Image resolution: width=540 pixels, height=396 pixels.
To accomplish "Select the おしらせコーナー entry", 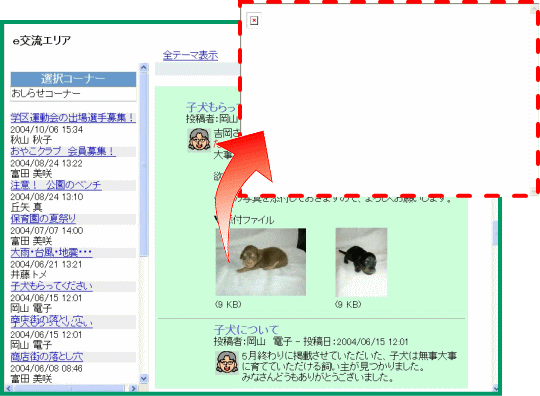I will point(73,94).
